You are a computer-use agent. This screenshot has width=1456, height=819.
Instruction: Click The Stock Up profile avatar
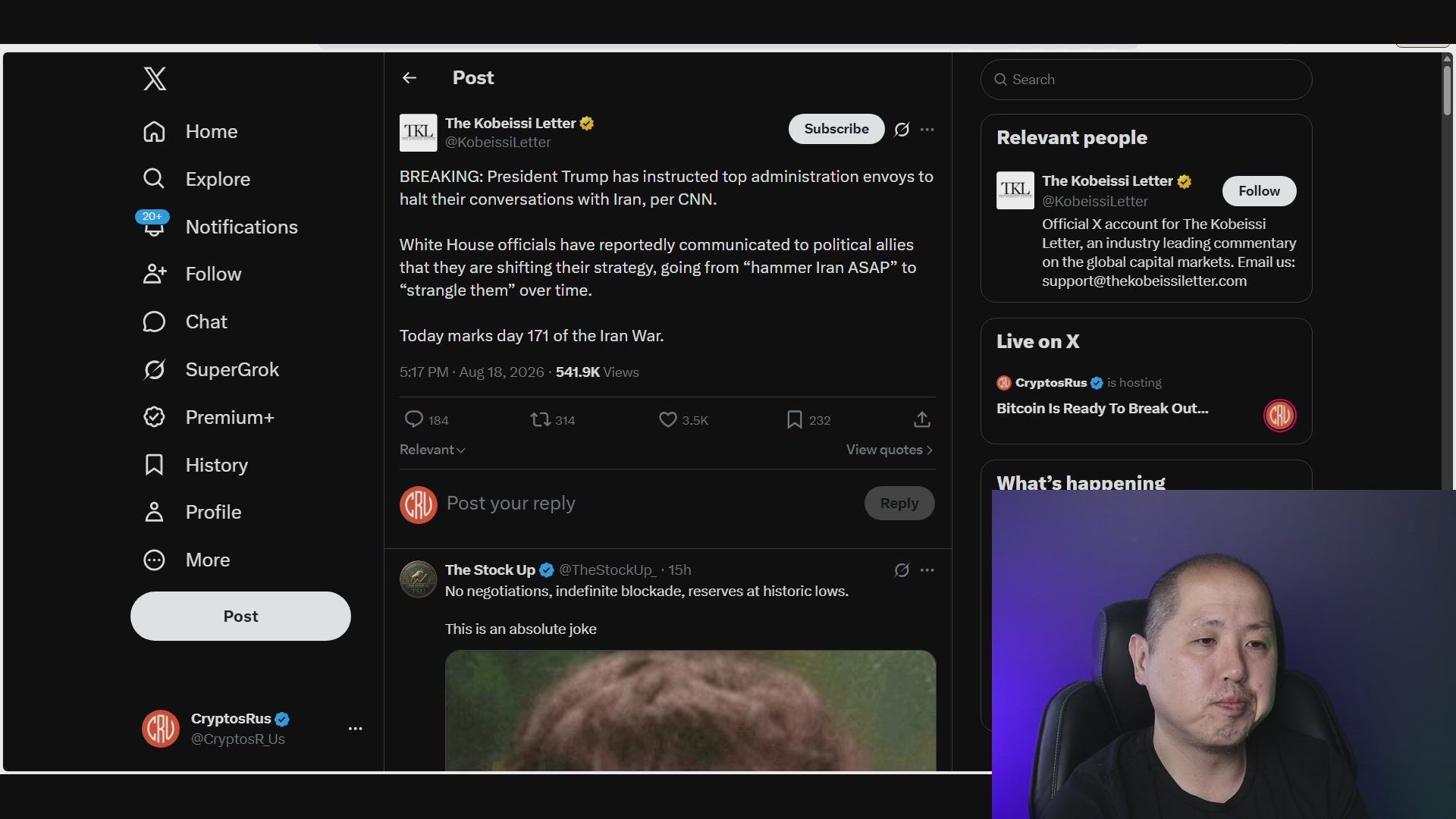pyautogui.click(x=419, y=579)
